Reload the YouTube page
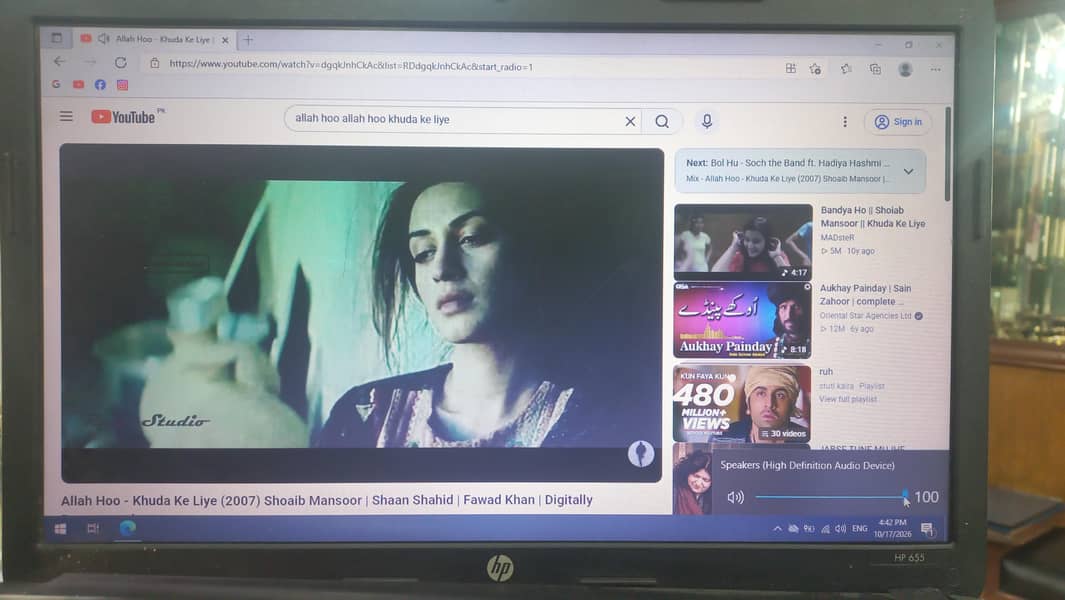The width and height of the screenshot is (1065, 600). tap(120, 63)
